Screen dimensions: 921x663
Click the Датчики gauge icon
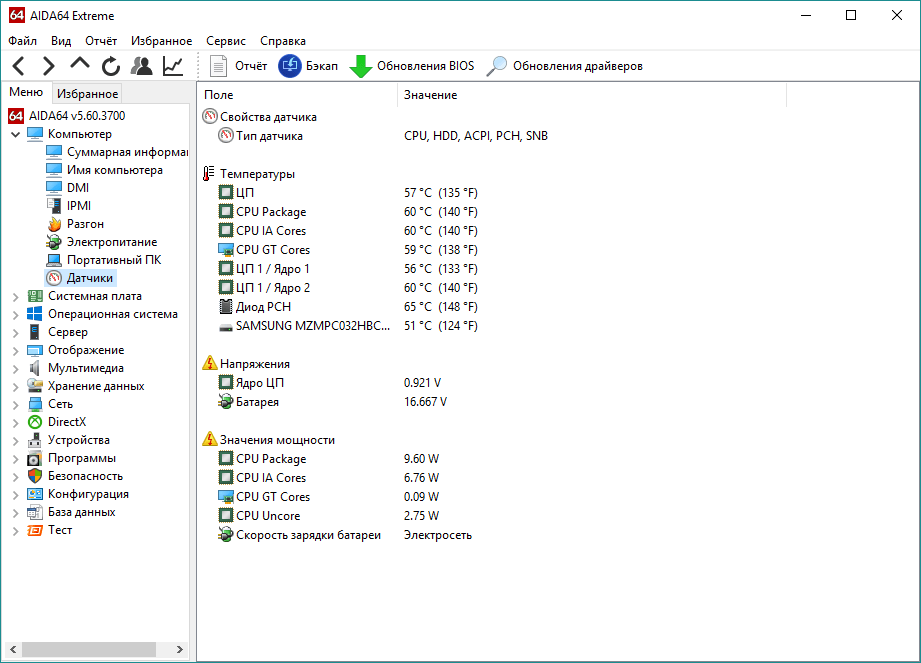pos(54,278)
